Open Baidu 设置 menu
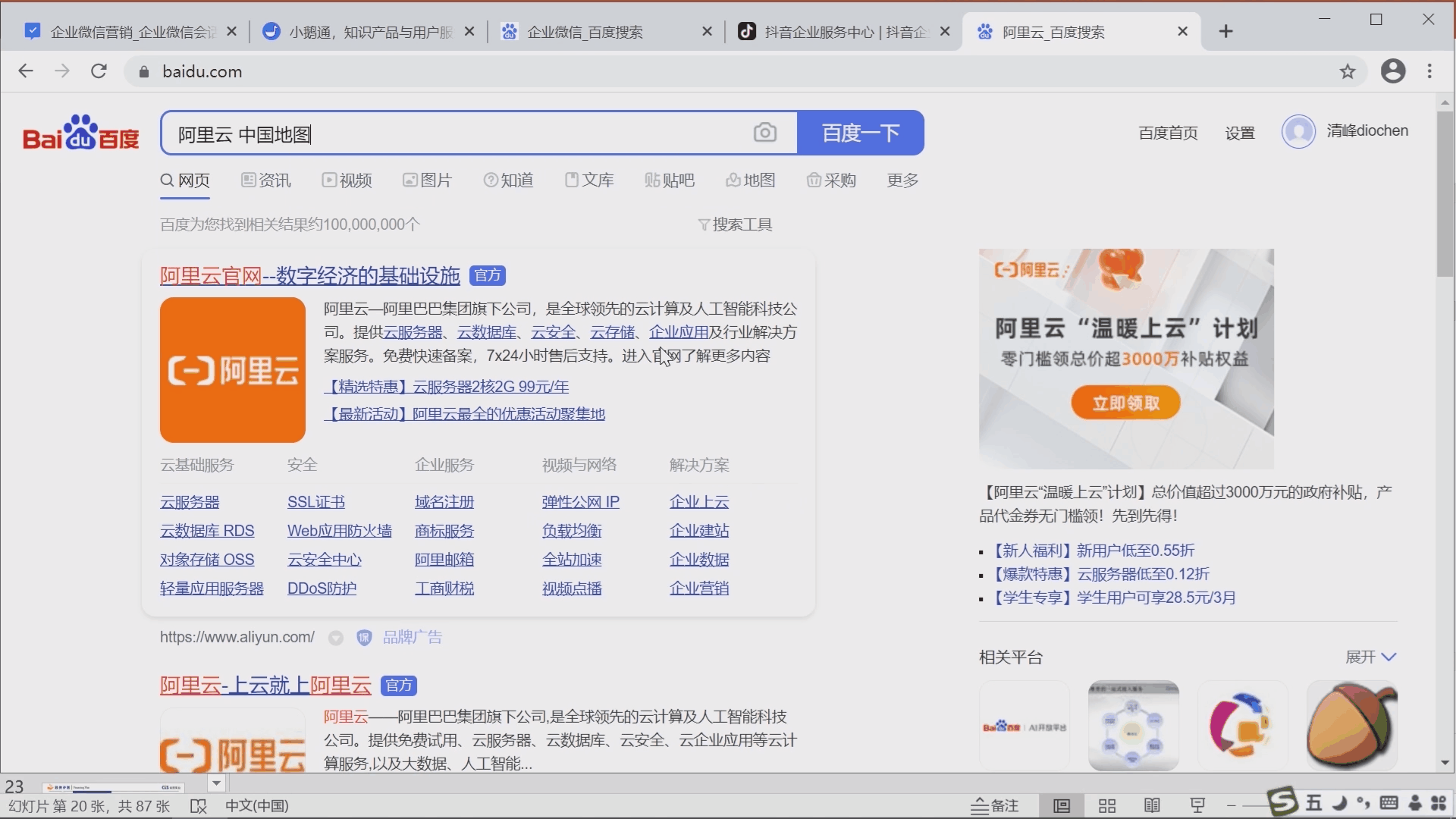The width and height of the screenshot is (1456, 819). (1240, 133)
